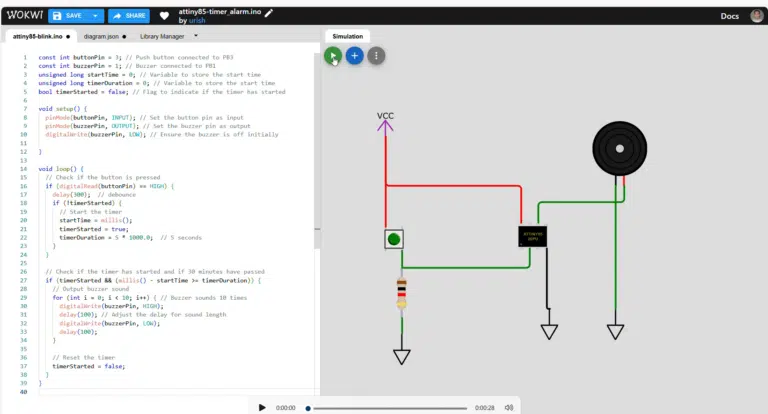This screenshot has width=768, height=414.
Task: Like the project with heart icon
Action: click(x=164, y=16)
